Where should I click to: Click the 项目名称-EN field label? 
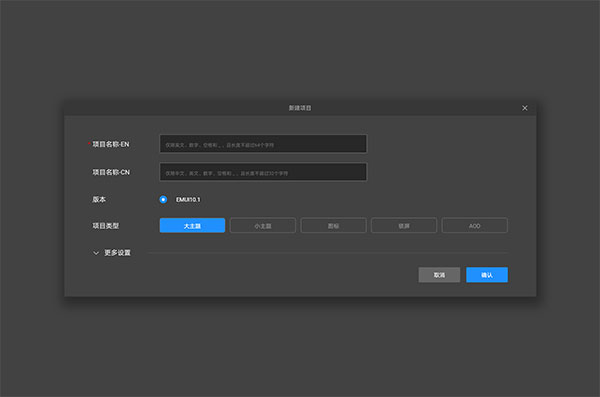111,144
